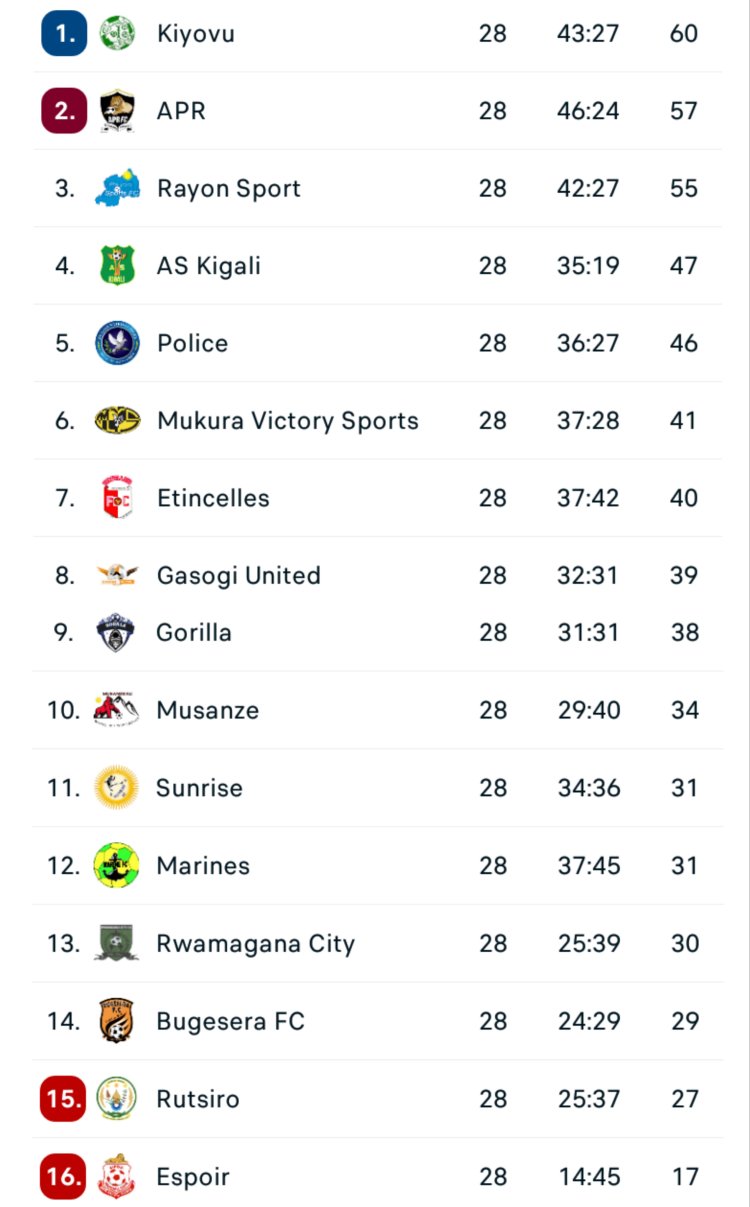Click the Kiyovu club crest icon
The image size is (750, 1207).
pos(118,33)
